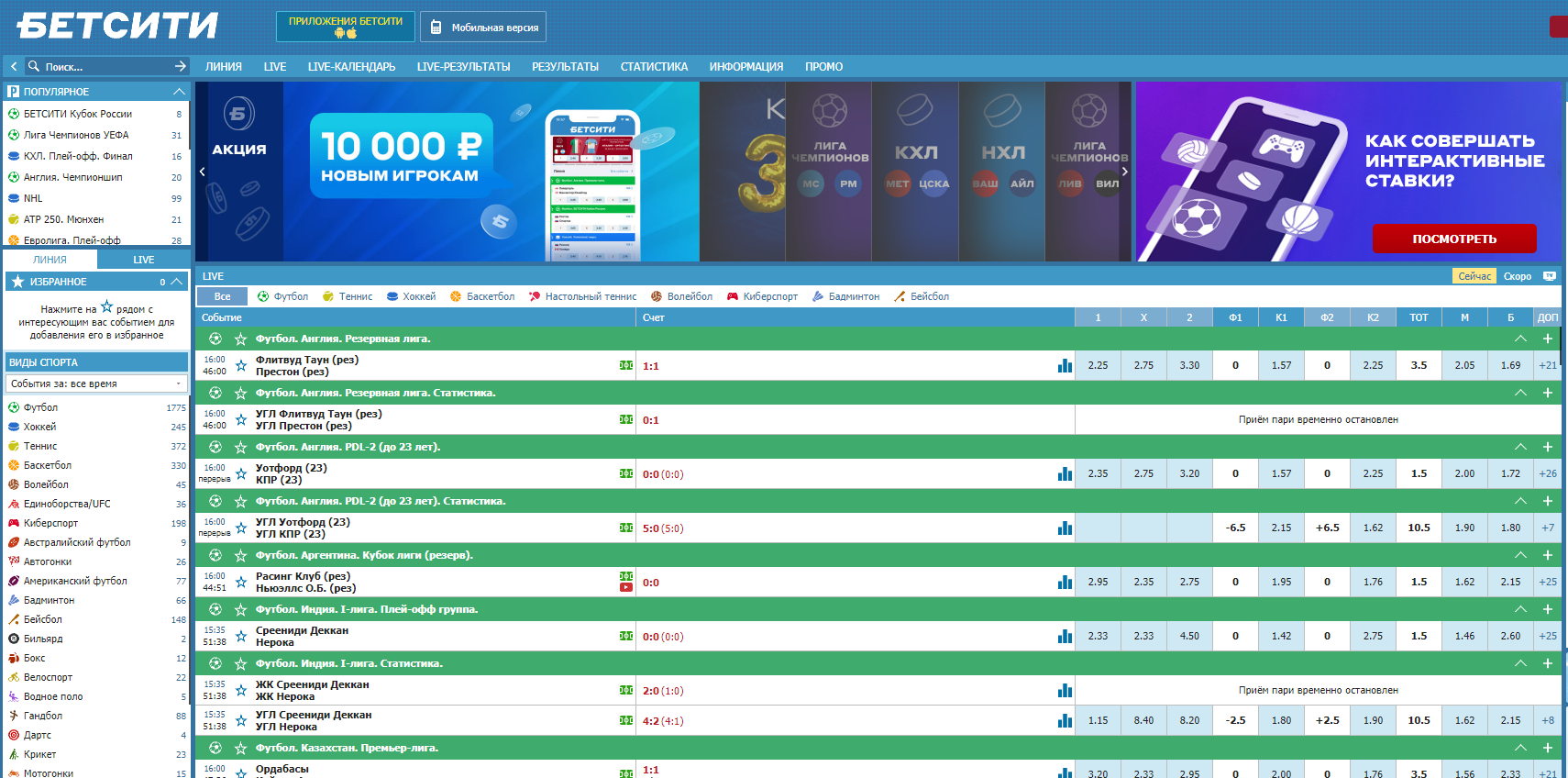Viewport: 1568px width, 778px height.
Task: Filter live events by Волейбол
Action: point(681,296)
